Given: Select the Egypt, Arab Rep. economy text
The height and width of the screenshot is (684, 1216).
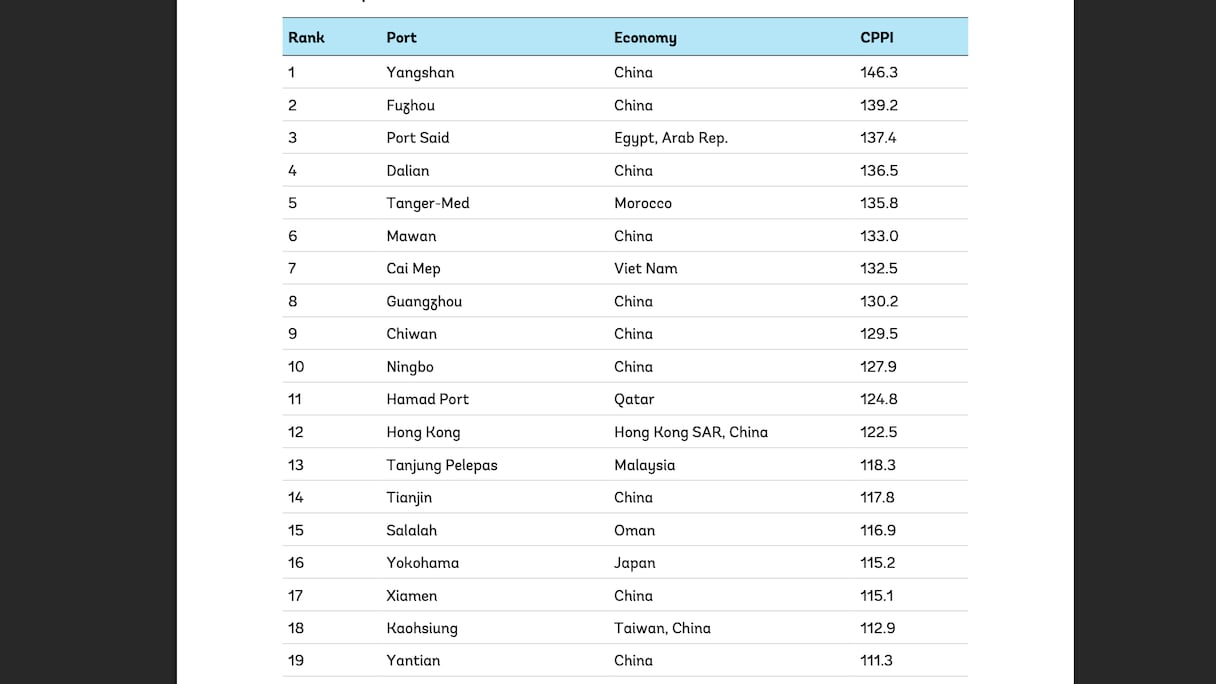Looking at the screenshot, I should click(670, 138).
